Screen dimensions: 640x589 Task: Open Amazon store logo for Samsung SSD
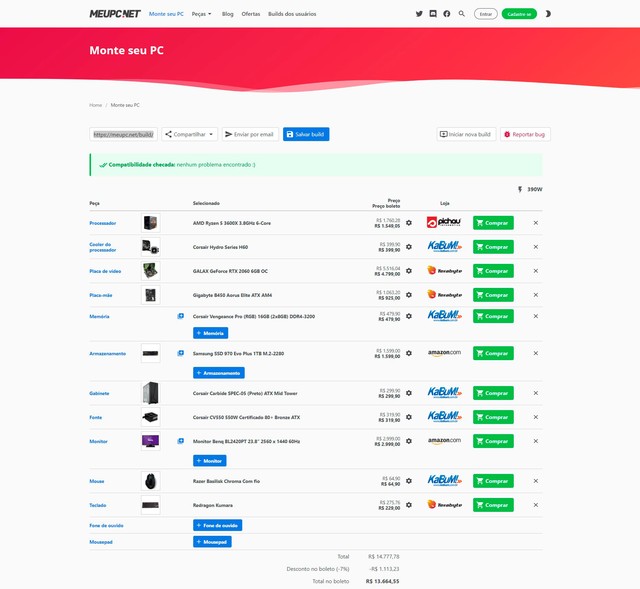click(444, 353)
